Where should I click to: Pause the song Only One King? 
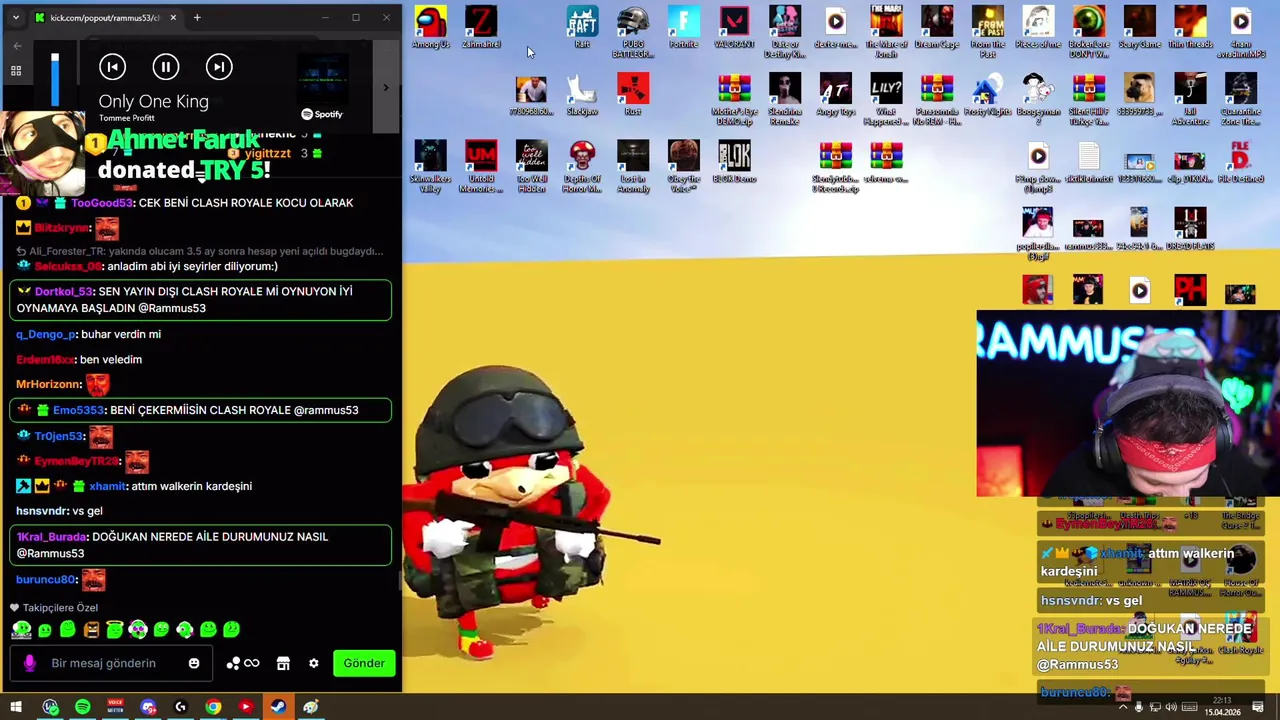tap(166, 67)
